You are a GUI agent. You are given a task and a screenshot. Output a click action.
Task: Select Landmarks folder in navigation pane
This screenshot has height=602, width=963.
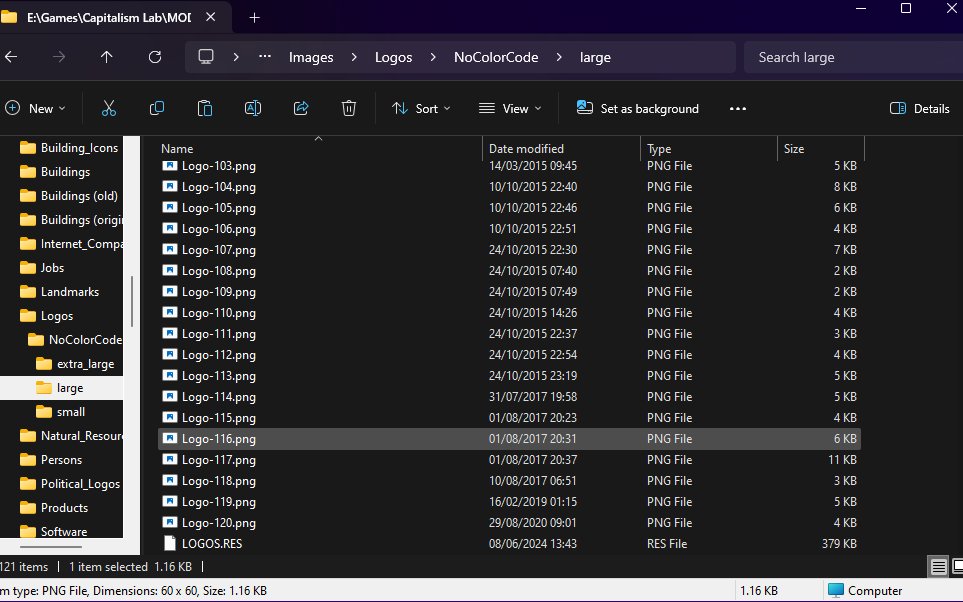69,292
